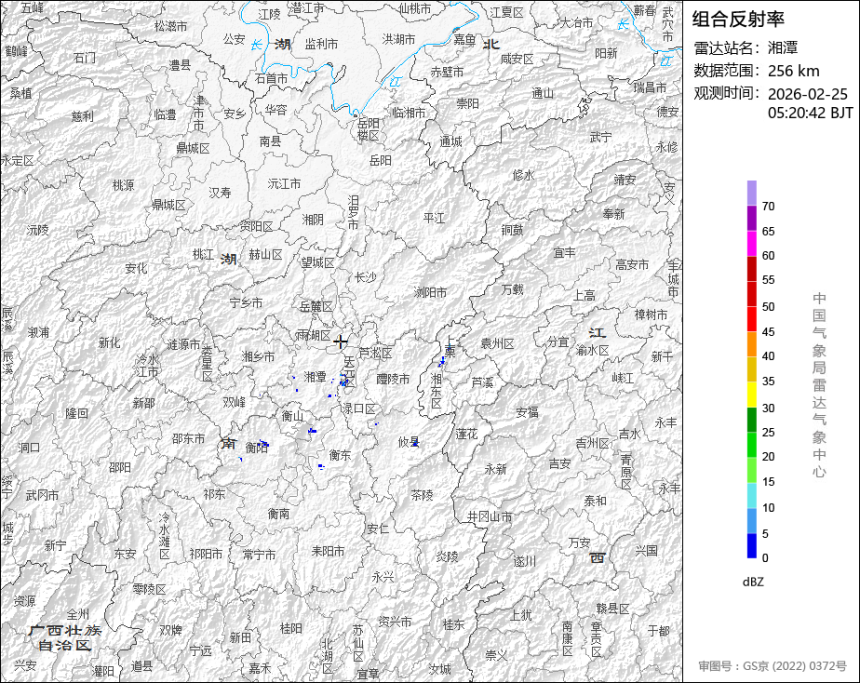Click the 广西壮族自治区 province label
The width and height of the screenshot is (860, 683).
point(65,637)
